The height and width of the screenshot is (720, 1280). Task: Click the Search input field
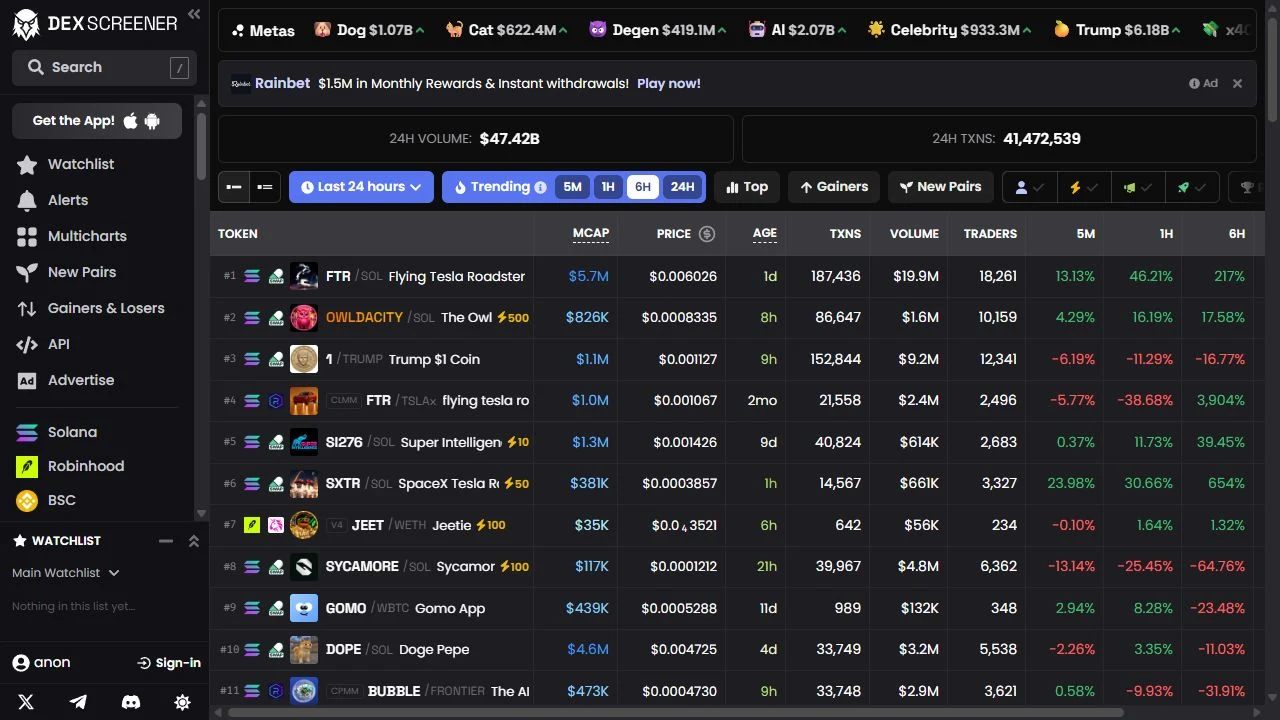click(x=102, y=67)
